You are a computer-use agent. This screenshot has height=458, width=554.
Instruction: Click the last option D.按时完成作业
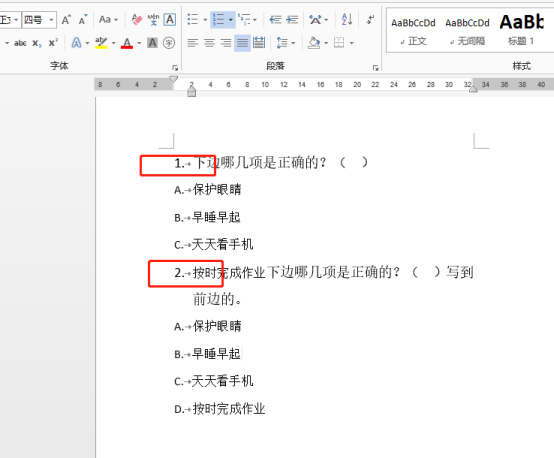219,409
